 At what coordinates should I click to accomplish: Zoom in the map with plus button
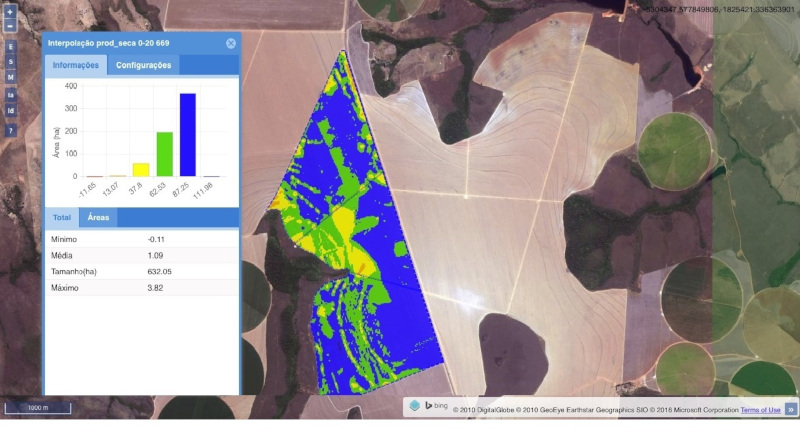10,13
